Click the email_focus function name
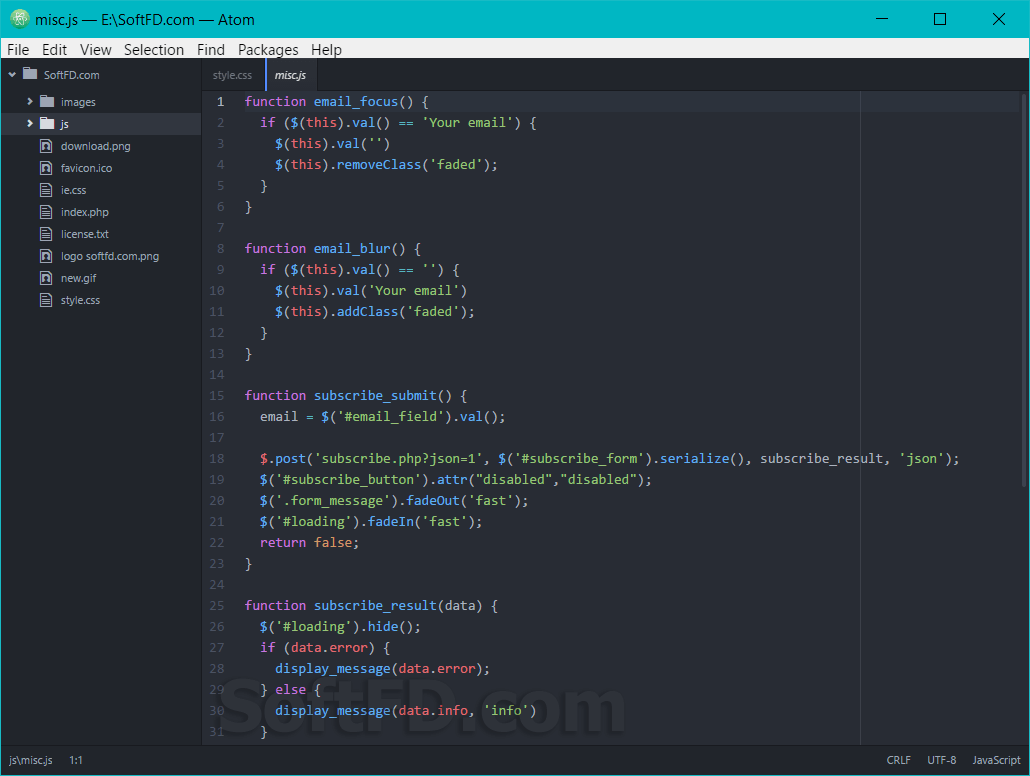The image size is (1030, 776). tap(356, 102)
